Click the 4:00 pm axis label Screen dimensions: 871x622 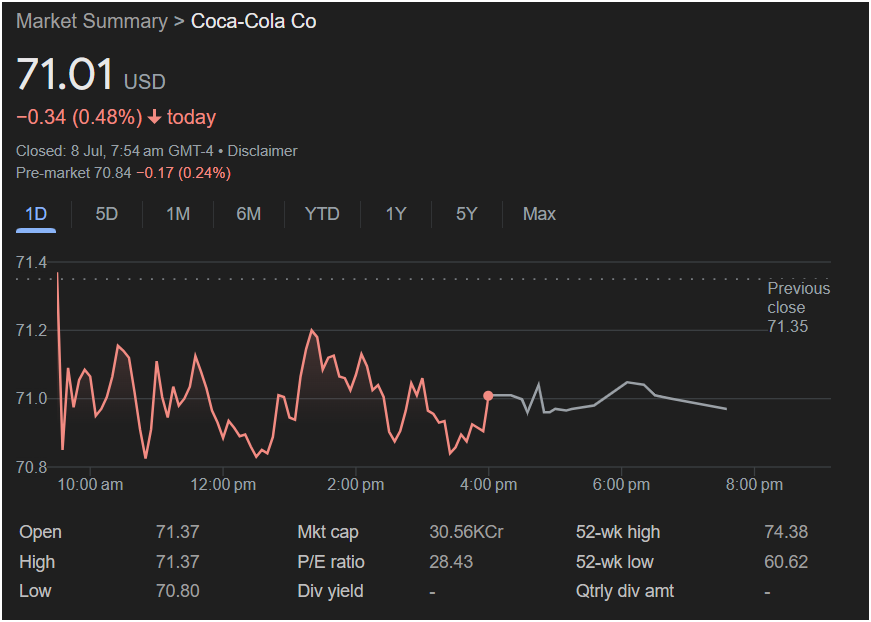(488, 485)
